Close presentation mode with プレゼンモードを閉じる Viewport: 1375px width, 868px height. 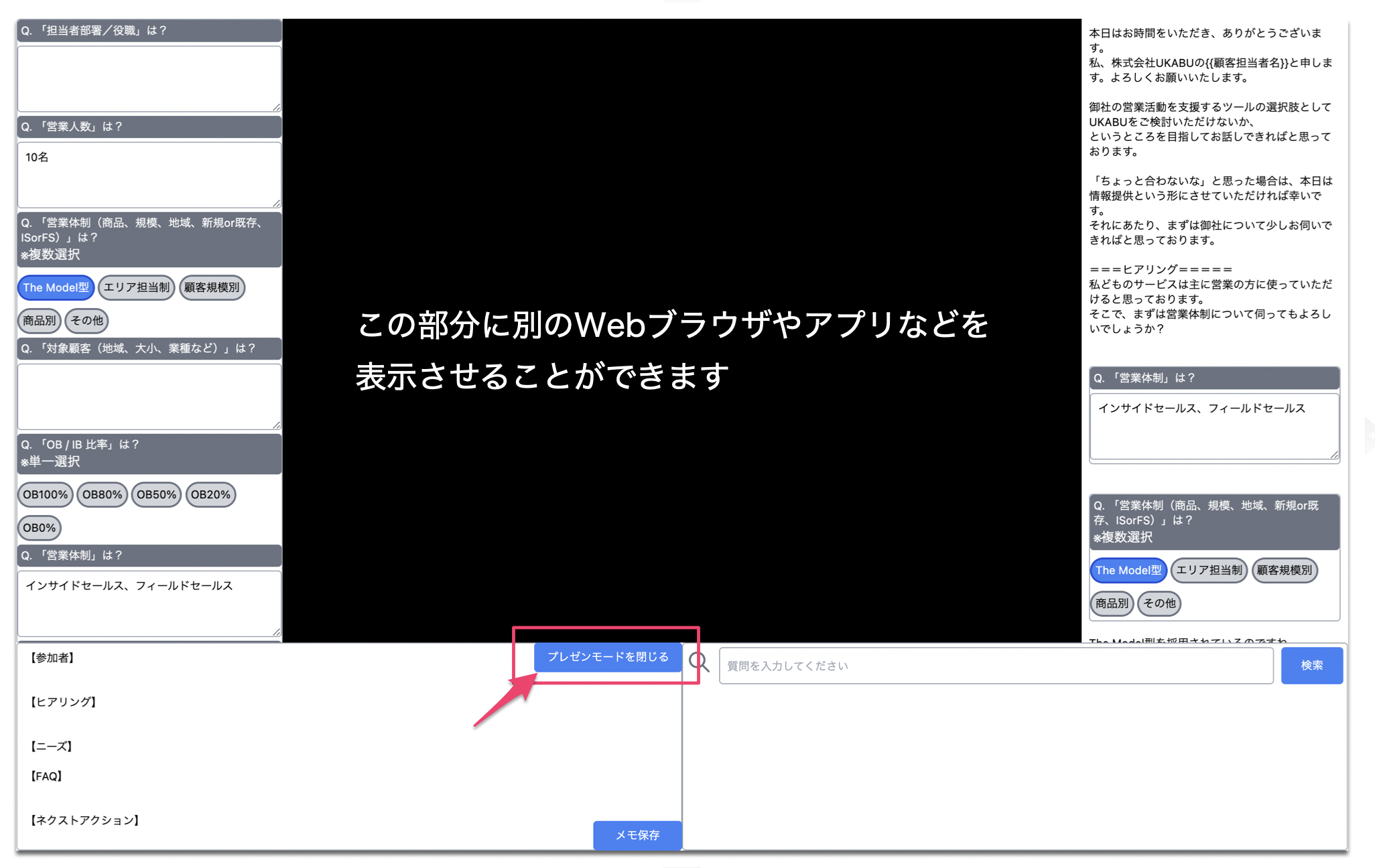point(608,657)
